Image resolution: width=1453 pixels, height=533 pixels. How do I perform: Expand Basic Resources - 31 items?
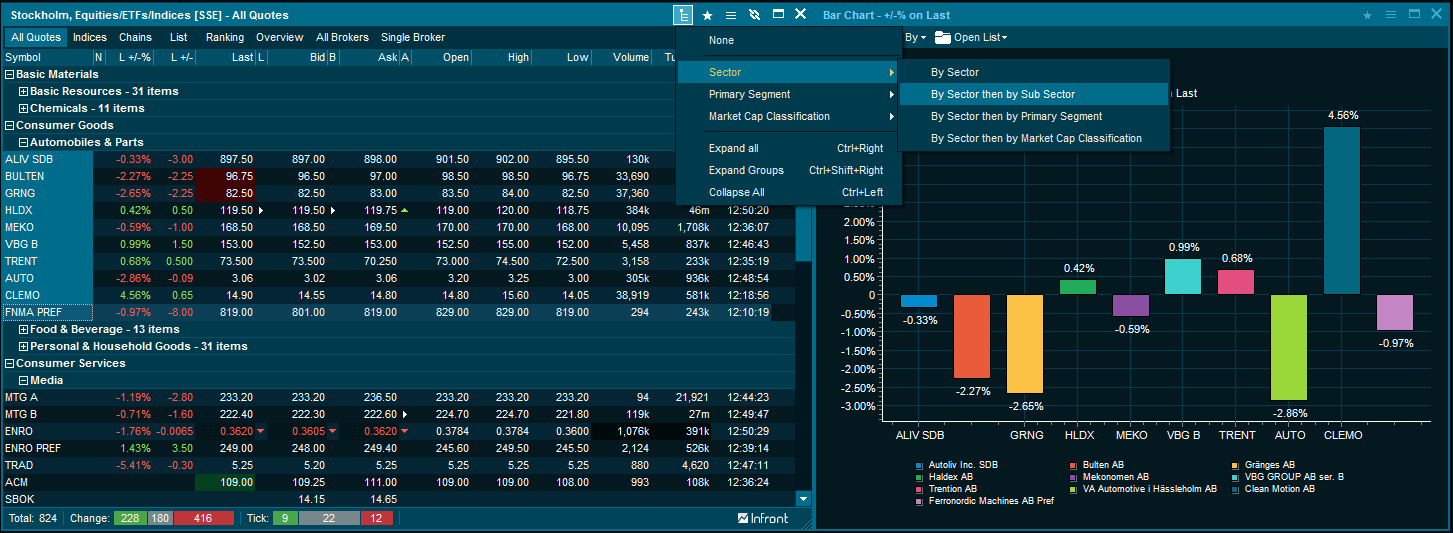tap(24, 91)
